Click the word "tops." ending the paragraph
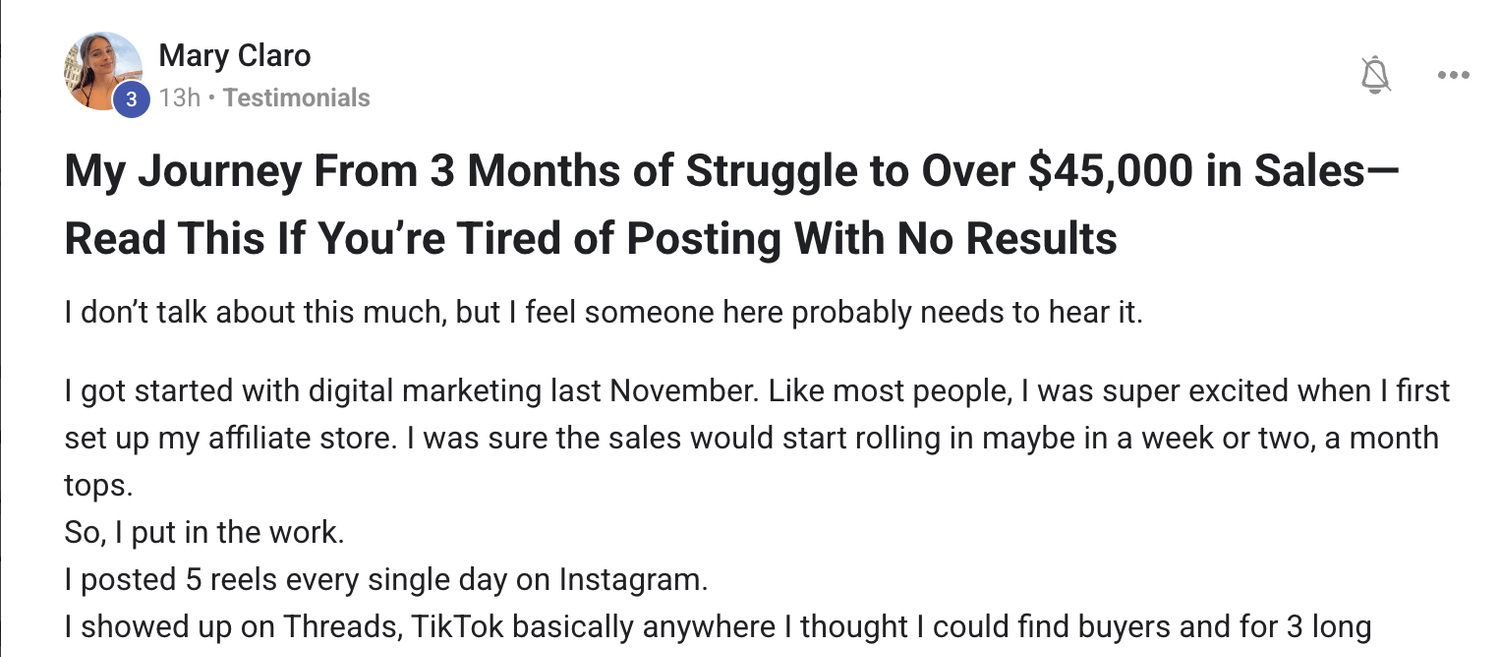1500x657 pixels. [x=98, y=486]
